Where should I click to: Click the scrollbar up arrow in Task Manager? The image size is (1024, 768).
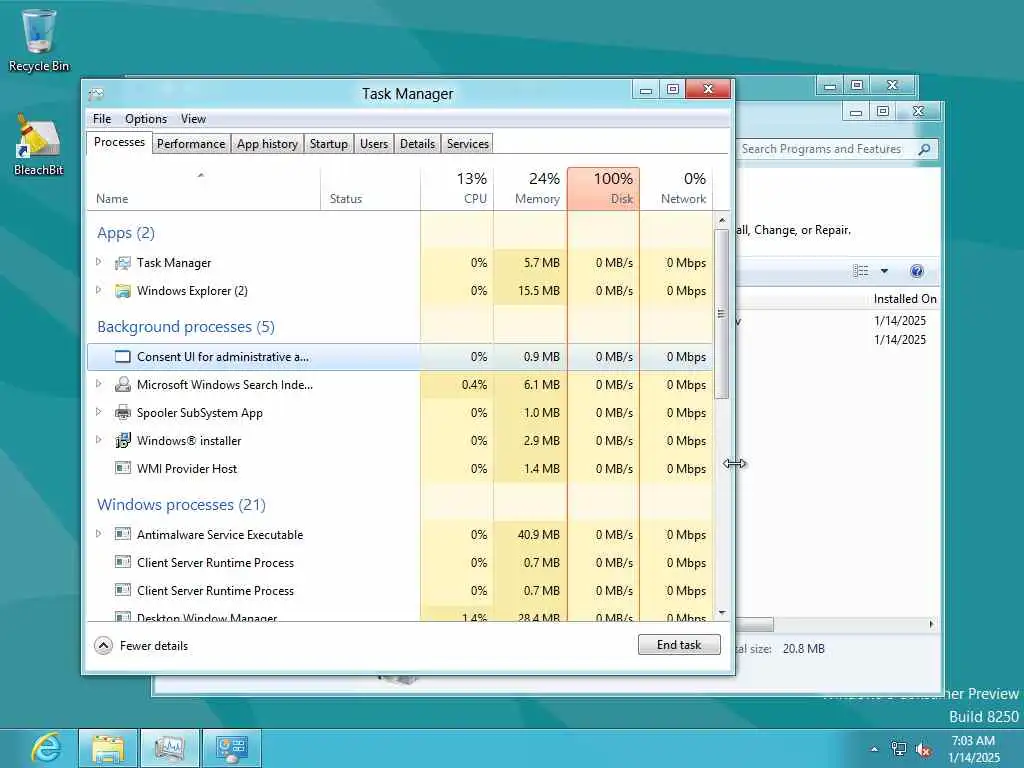pos(722,220)
